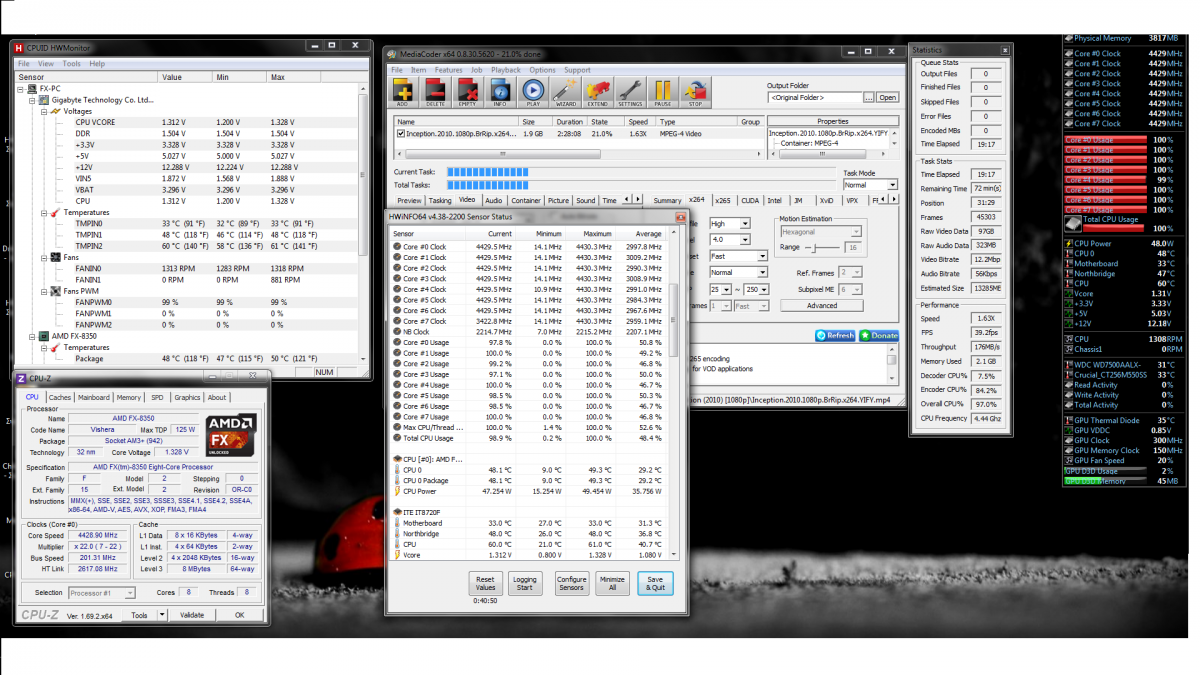The width and height of the screenshot is (1200, 675).
Task: Click the Logging Start button in HWiNFO64
Action: coord(524,583)
